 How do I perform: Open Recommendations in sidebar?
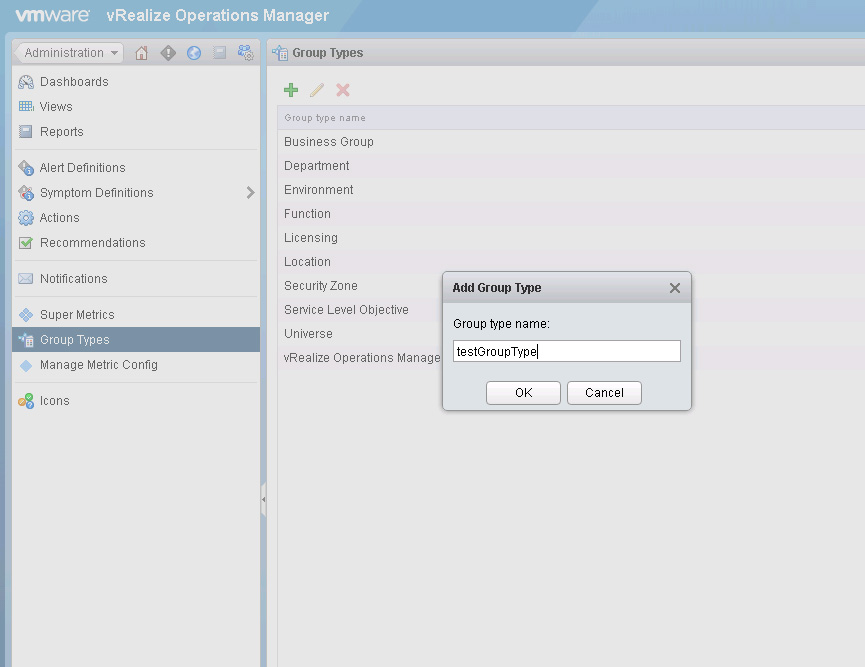pos(92,243)
